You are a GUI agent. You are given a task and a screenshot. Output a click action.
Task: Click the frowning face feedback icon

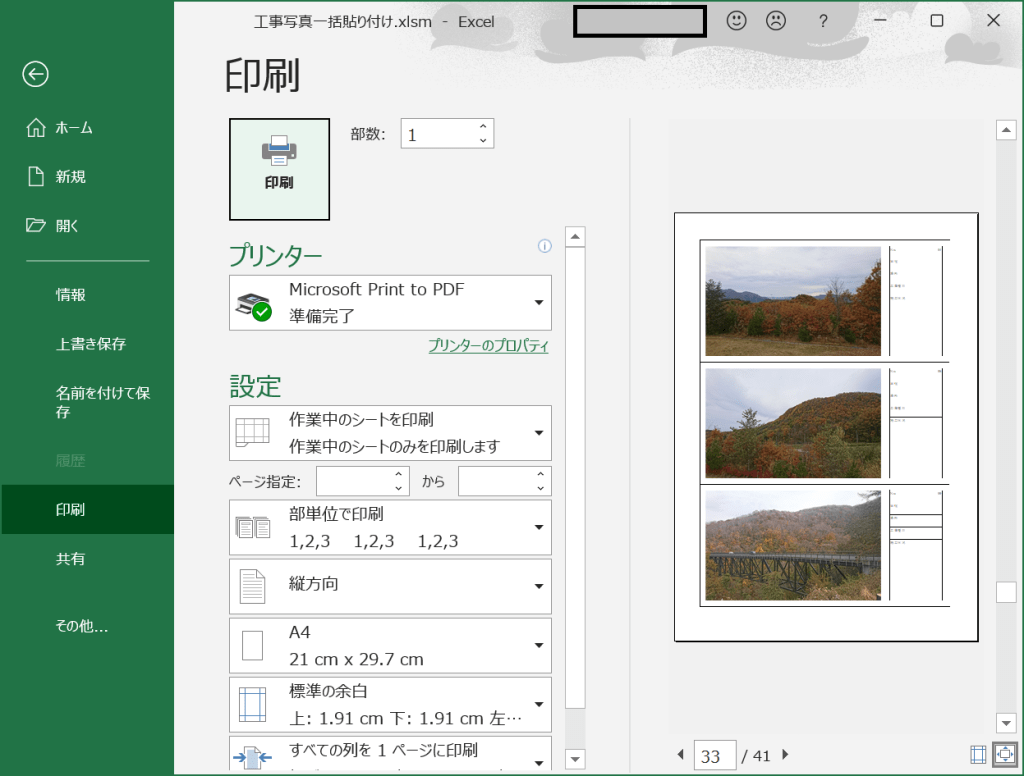click(775, 20)
